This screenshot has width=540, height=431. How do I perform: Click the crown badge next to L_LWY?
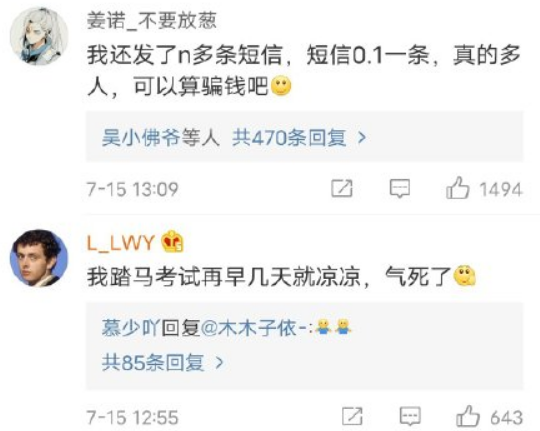173,242
